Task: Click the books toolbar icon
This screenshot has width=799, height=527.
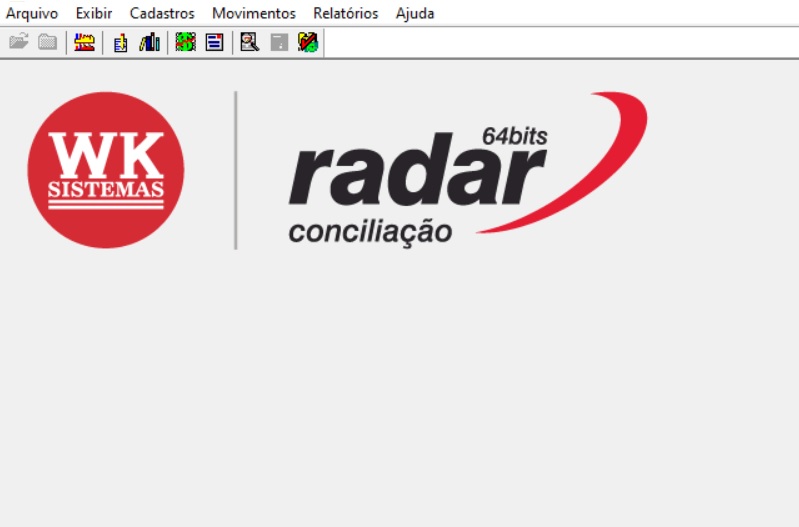Action: (150, 42)
